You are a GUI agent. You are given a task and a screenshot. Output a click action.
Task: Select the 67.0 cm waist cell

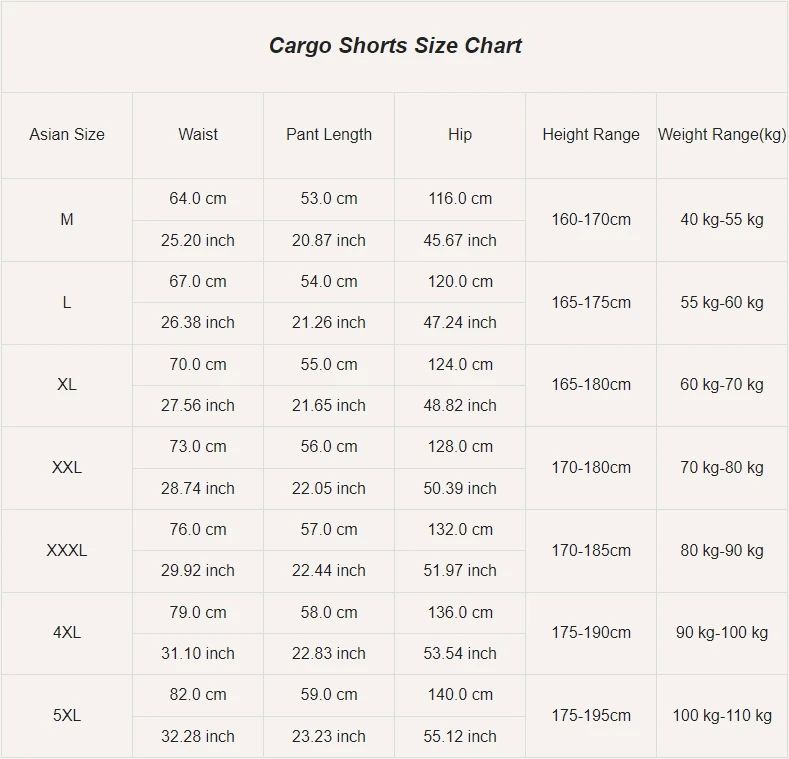click(198, 281)
